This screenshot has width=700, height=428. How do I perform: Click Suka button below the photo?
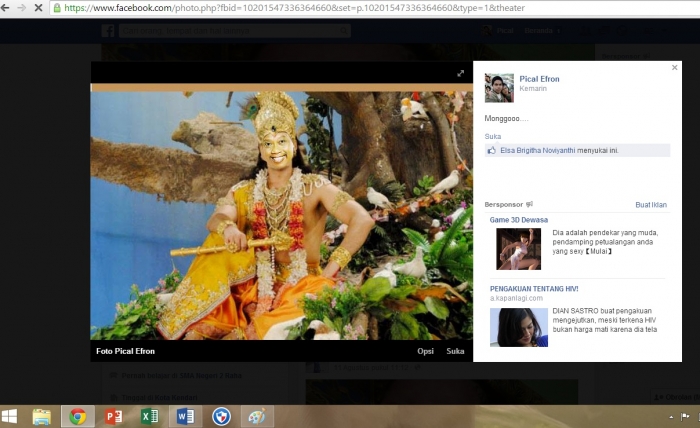tap(455, 351)
